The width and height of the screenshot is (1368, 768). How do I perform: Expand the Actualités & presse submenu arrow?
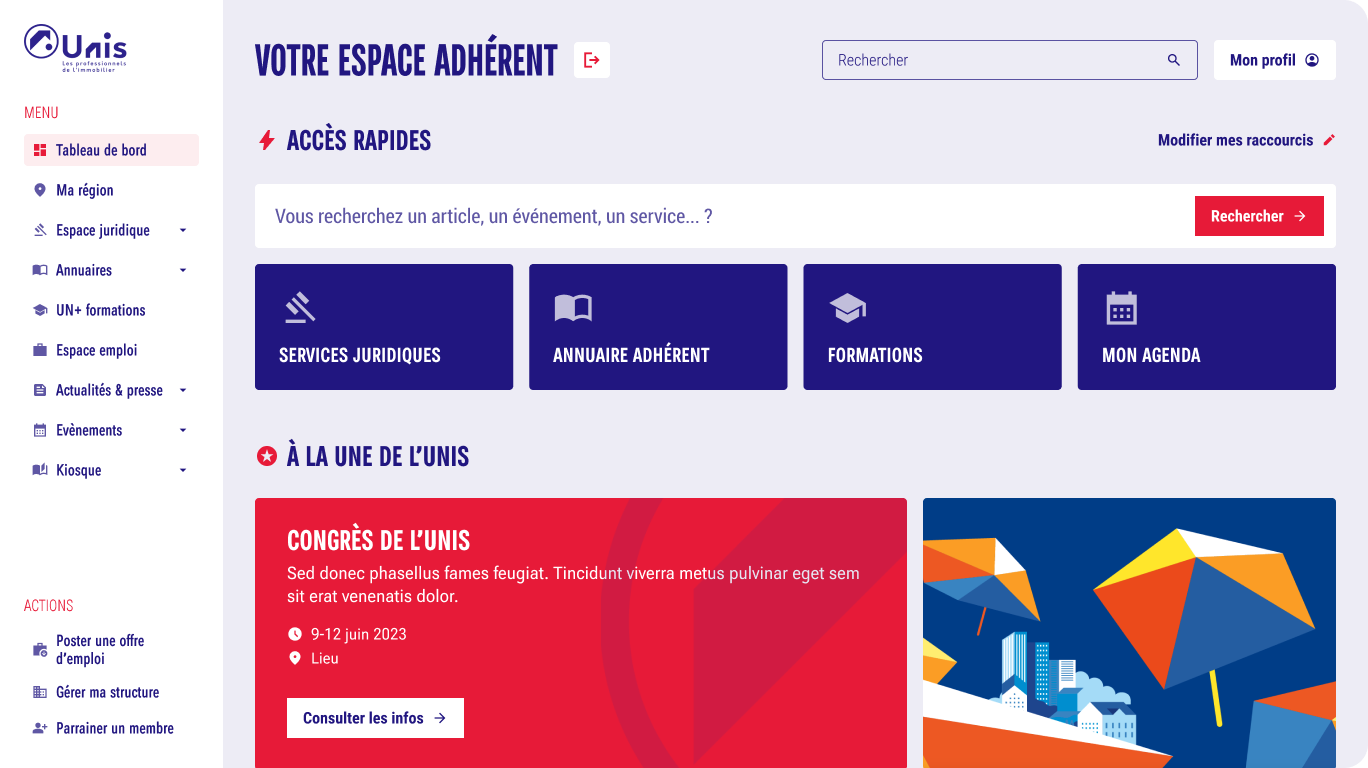point(183,390)
